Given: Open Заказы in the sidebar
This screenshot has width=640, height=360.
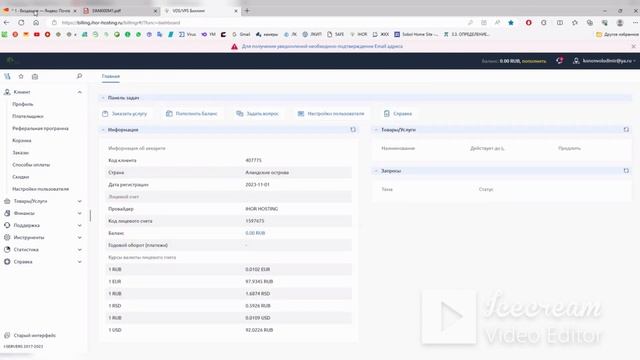Looking at the screenshot, I should pos(20,153).
